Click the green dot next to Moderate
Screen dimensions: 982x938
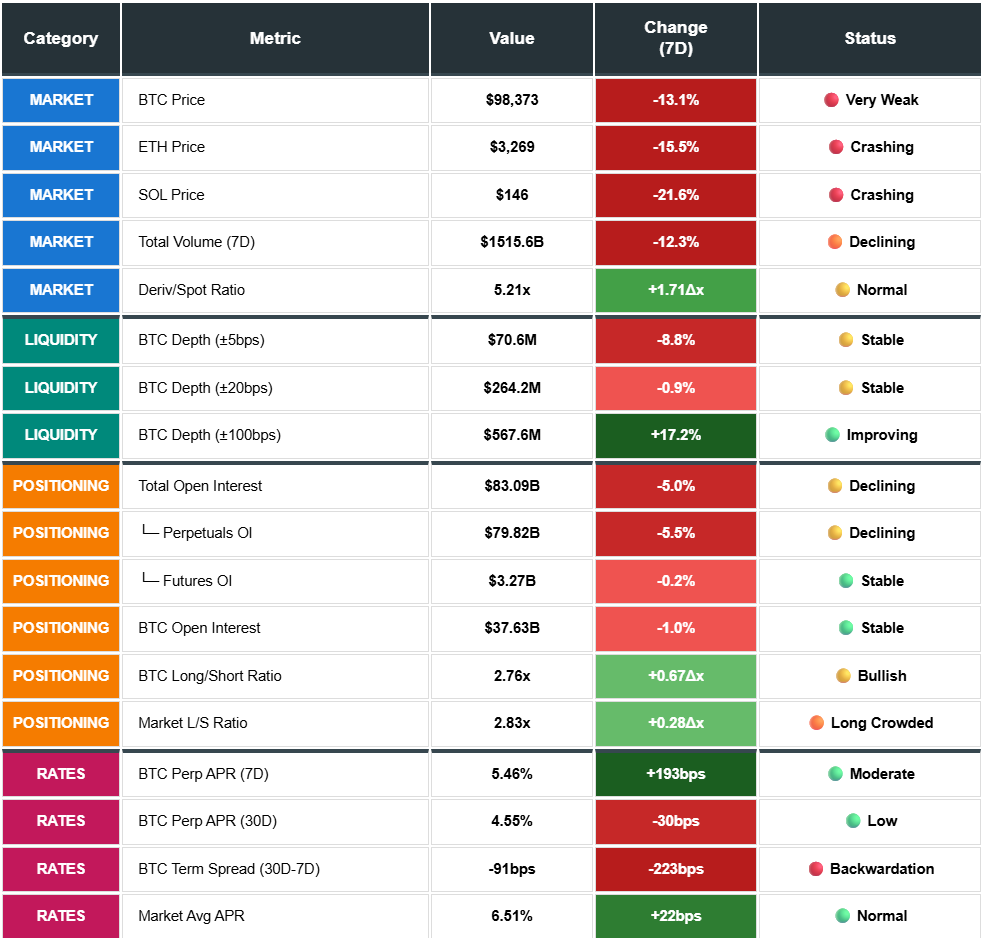click(x=835, y=774)
